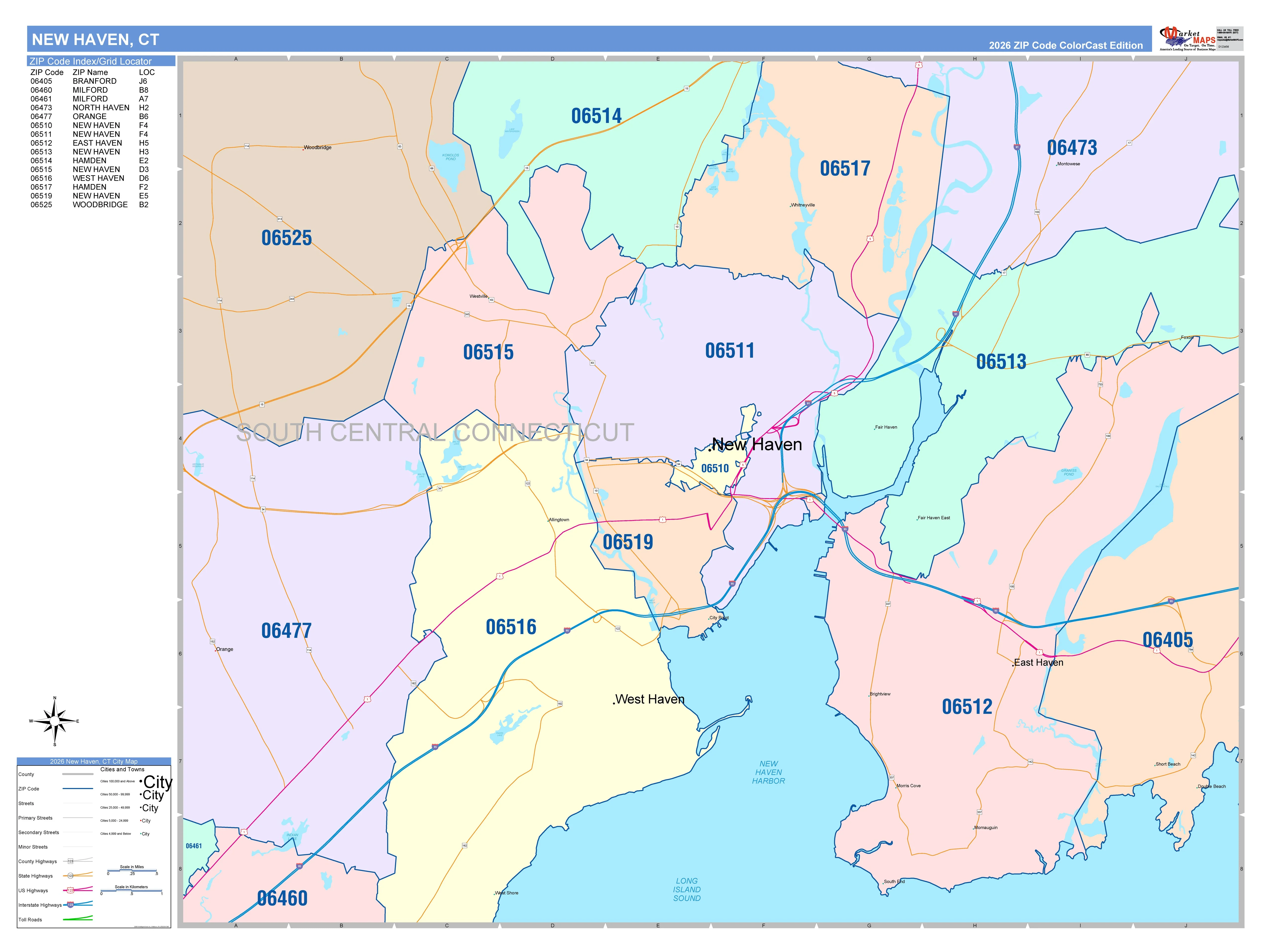Click the Foxon label on map
Viewport: 1263px width, 952px height.
tap(1187, 337)
